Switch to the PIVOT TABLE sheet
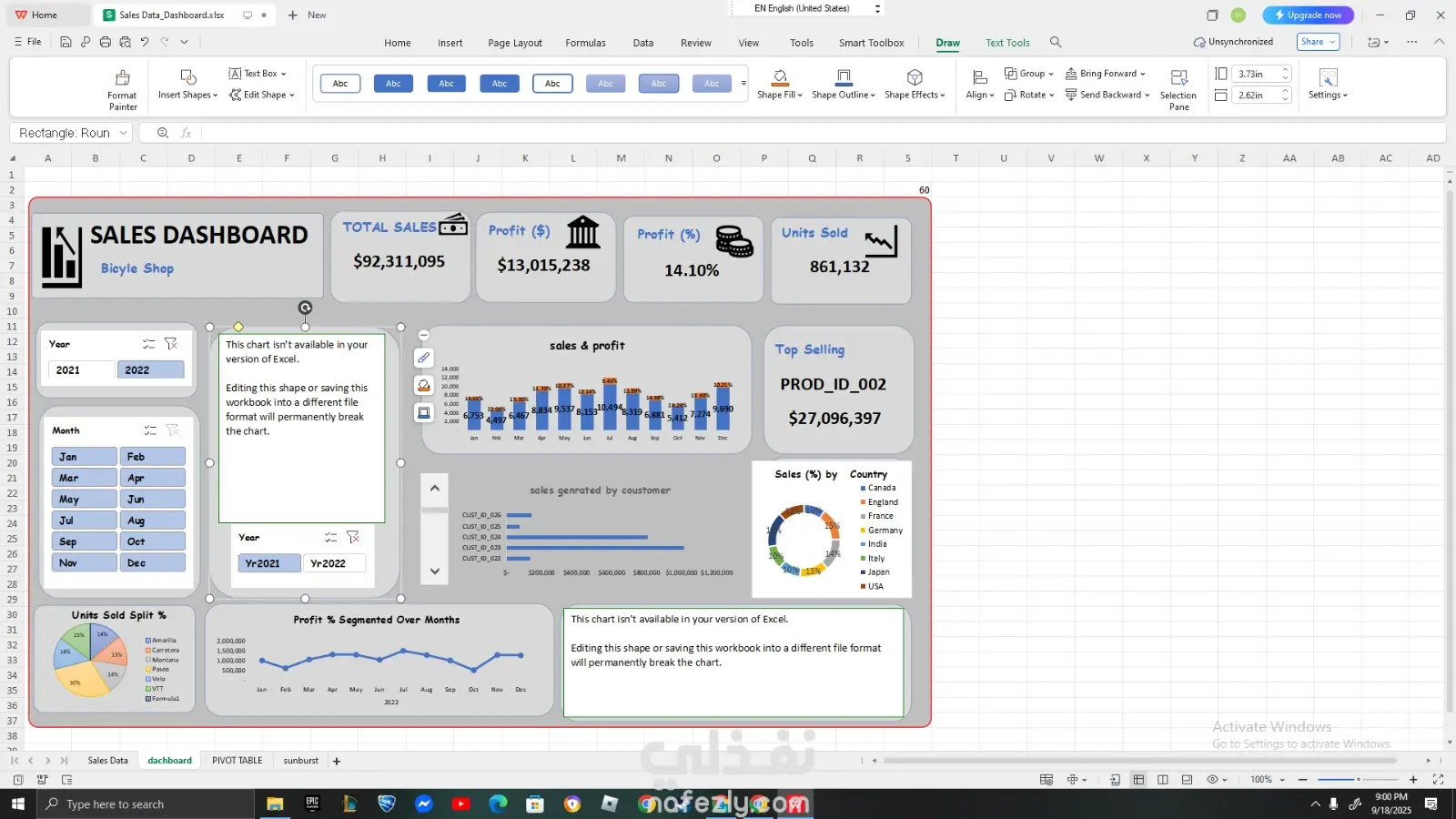Image resolution: width=1456 pixels, height=819 pixels. coord(237,761)
